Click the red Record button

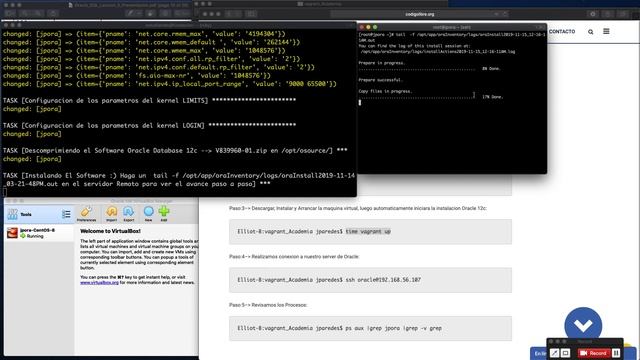pos(593,353)
